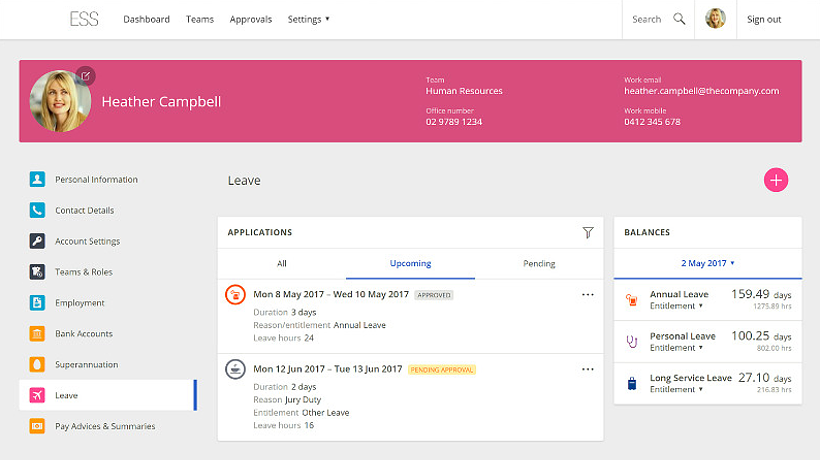Screen dimensions: 820x460
Task: Open Bank Accounts sidebar link
Action: pyautogui.click(x=84, y=334)
